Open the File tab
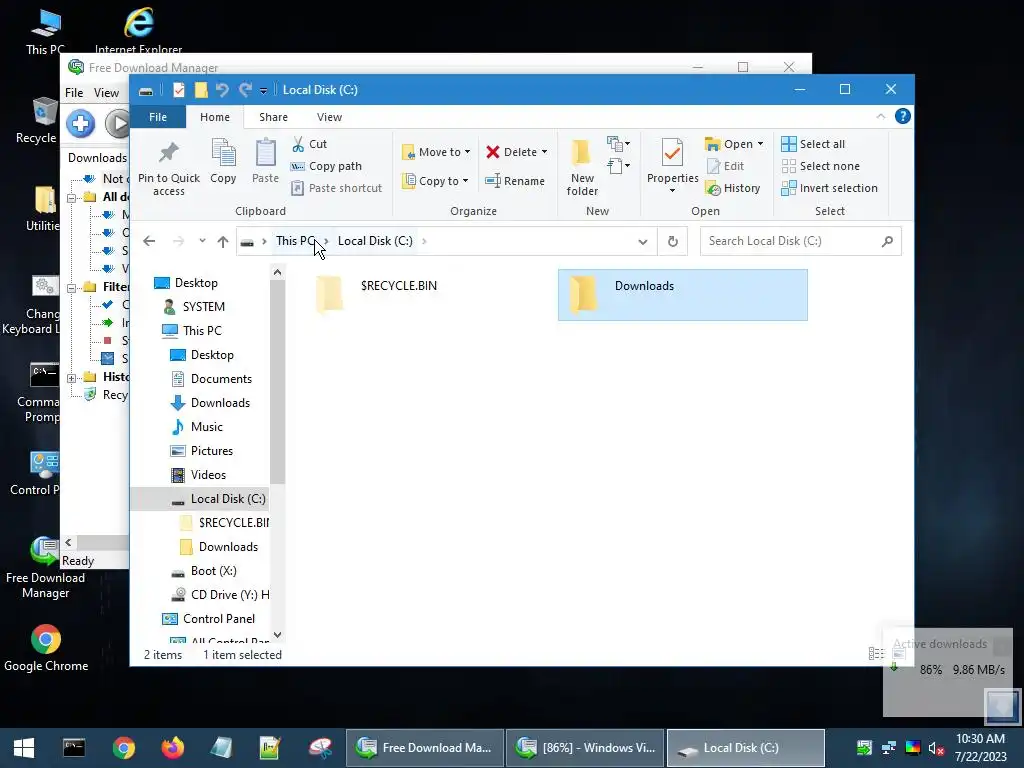1024x768 pixels. [x=158, y=117]
